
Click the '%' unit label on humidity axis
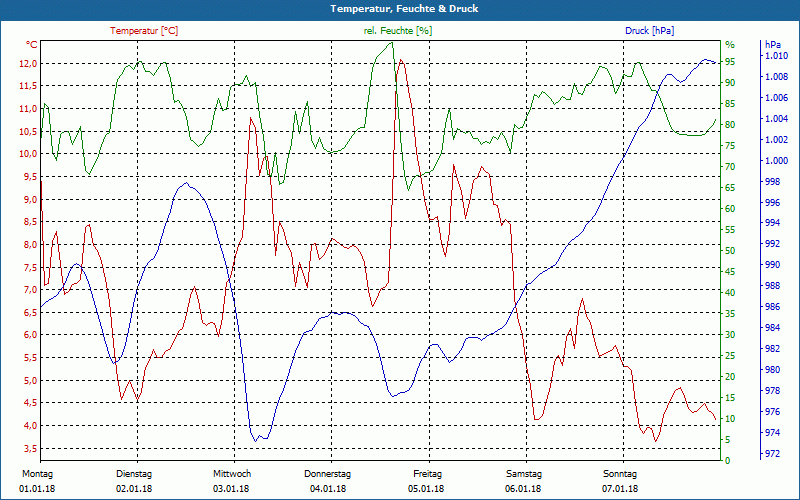pos(730,45)
